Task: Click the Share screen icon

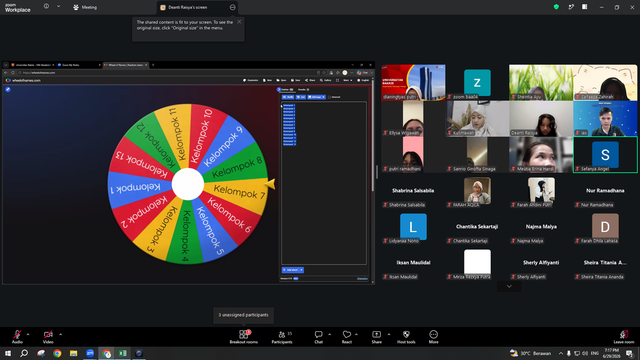Action: [x=376, y=335]
